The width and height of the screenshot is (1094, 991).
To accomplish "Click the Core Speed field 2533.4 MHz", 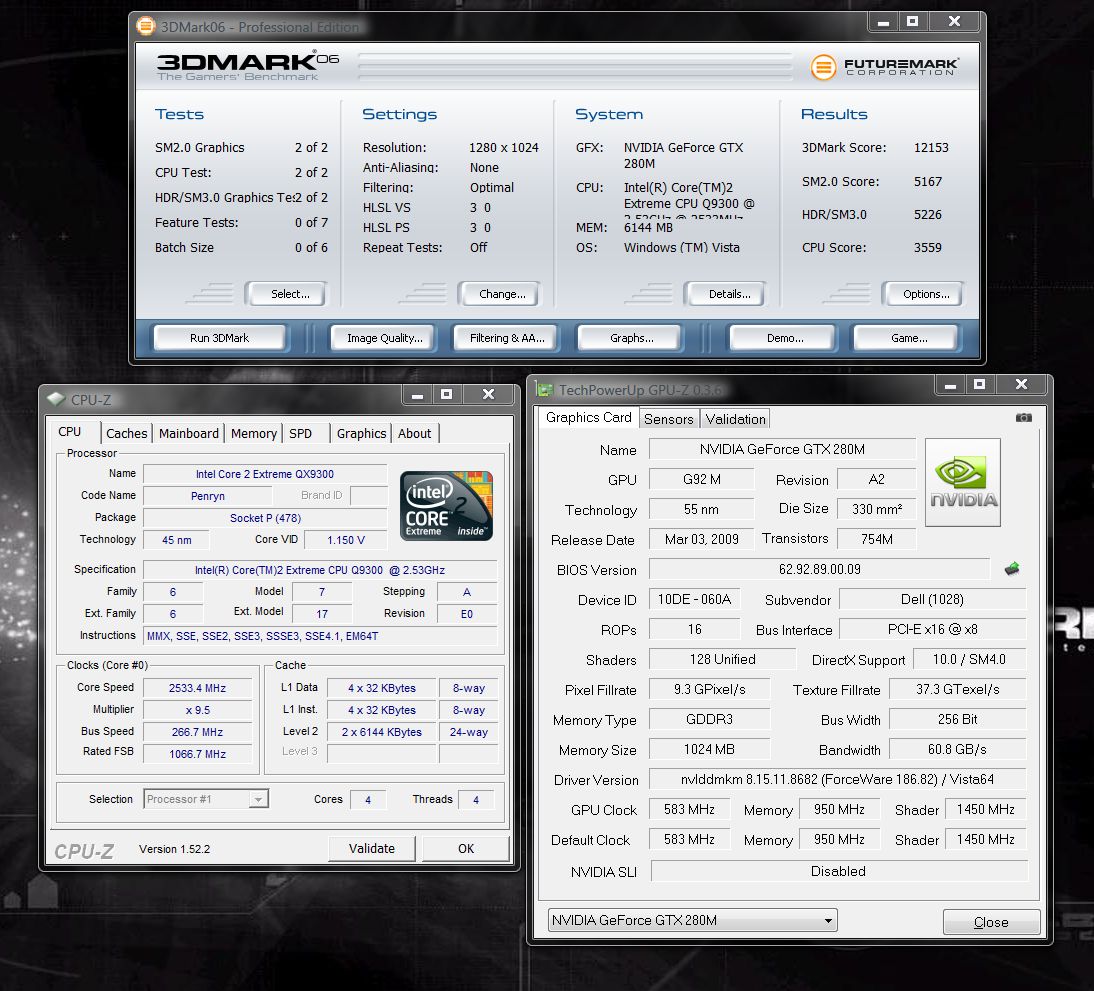I will pos(197,688).
